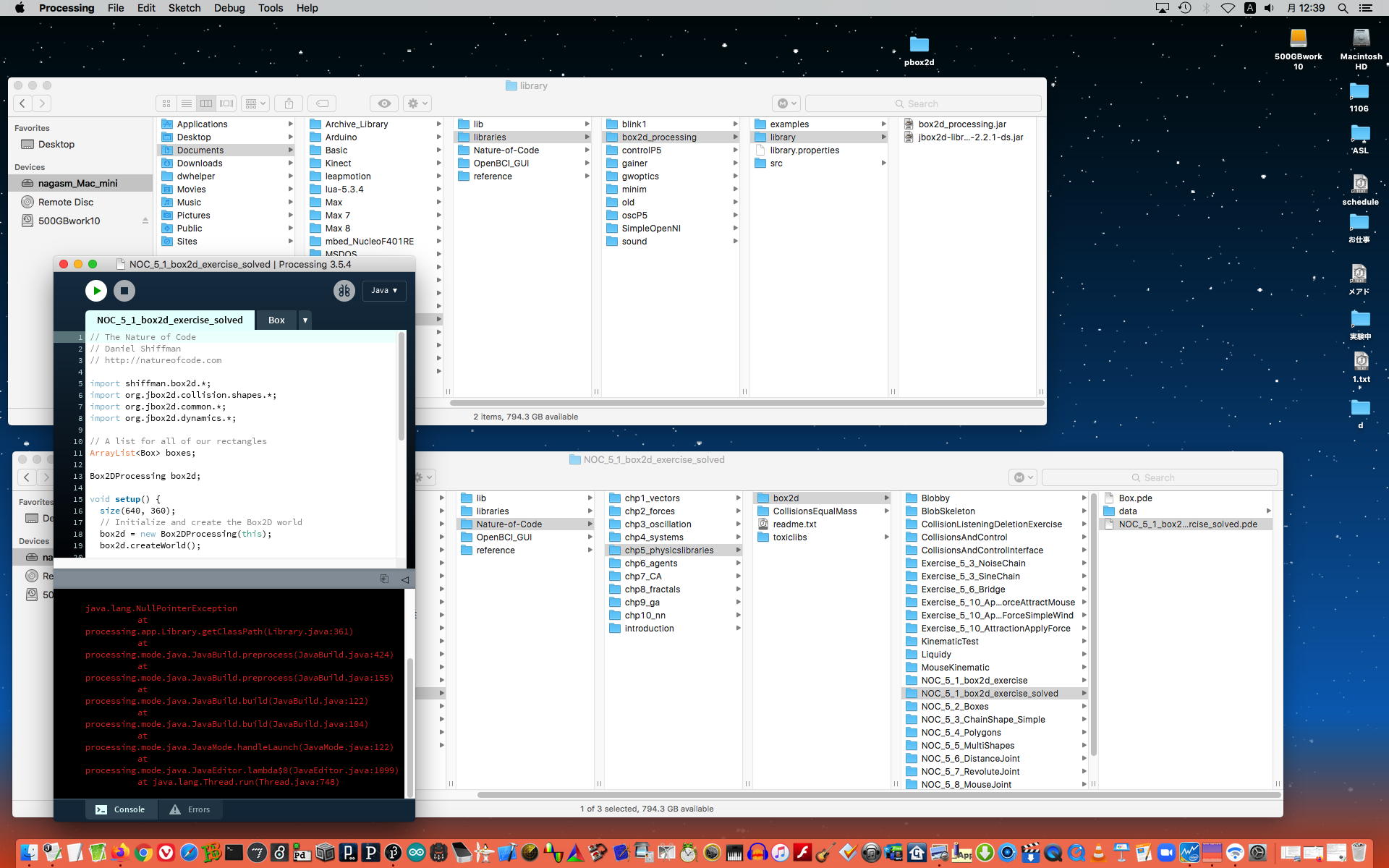Click the Finder share icon
Image resolution: width=1389 pixels, height=868 pixels.
coord(289,103)
